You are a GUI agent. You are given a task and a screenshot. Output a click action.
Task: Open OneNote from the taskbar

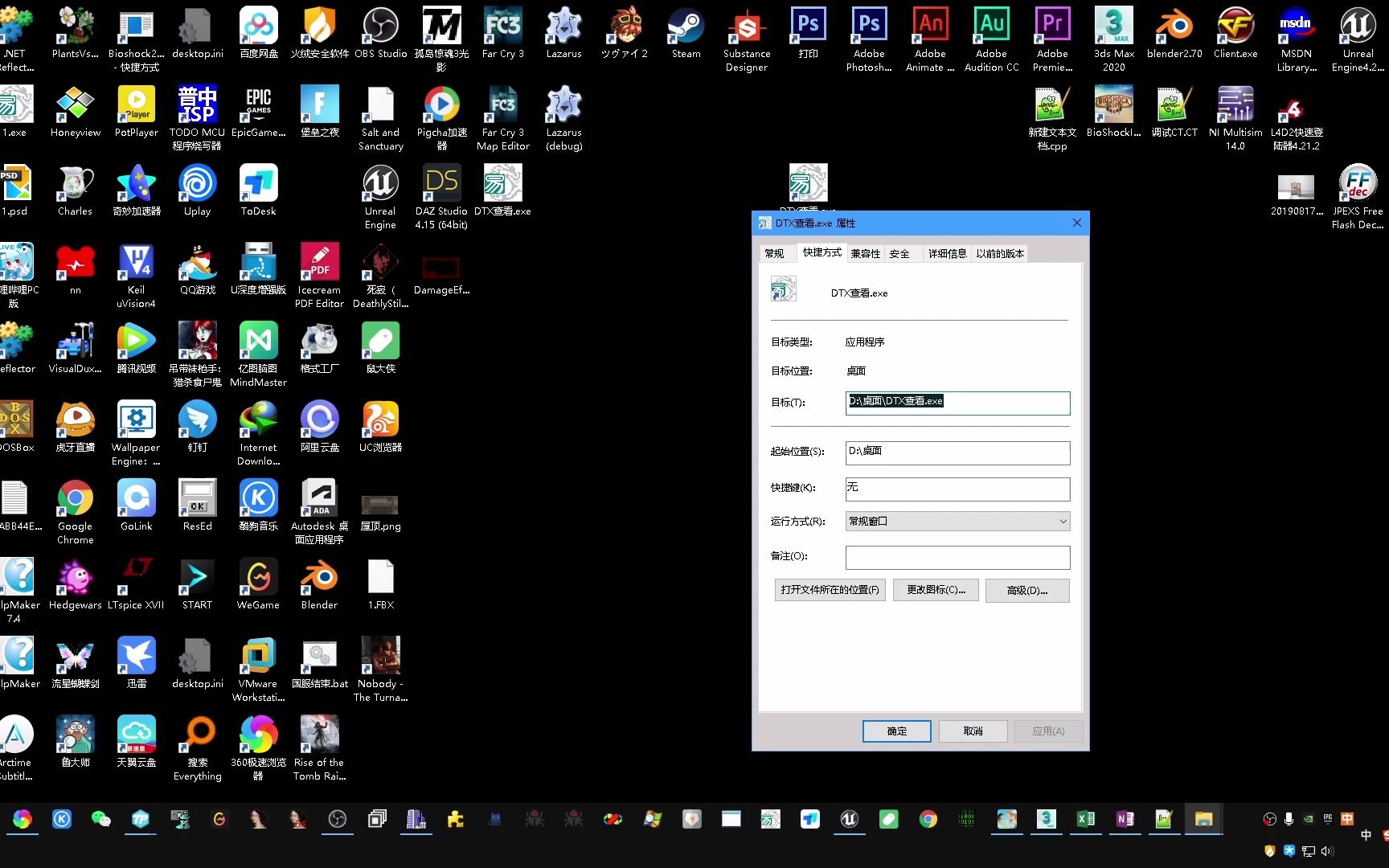point(1125,819)
